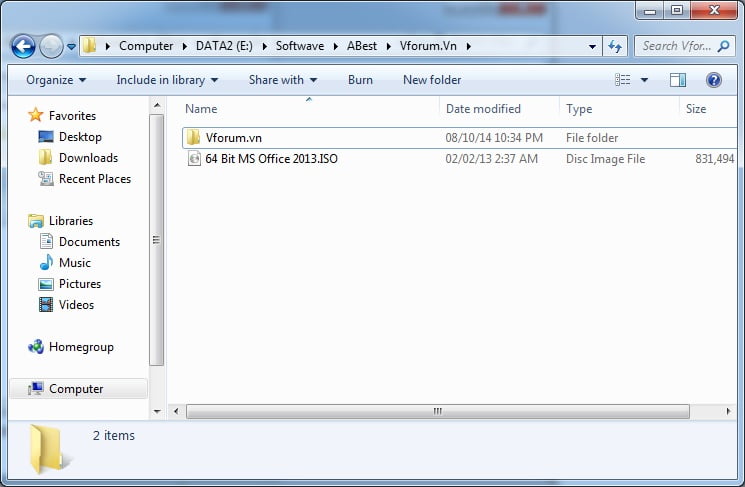Open Downloads in the Favorites list
Image resolution: width=745 pixels, height=487 pixels.
(88, 158)
